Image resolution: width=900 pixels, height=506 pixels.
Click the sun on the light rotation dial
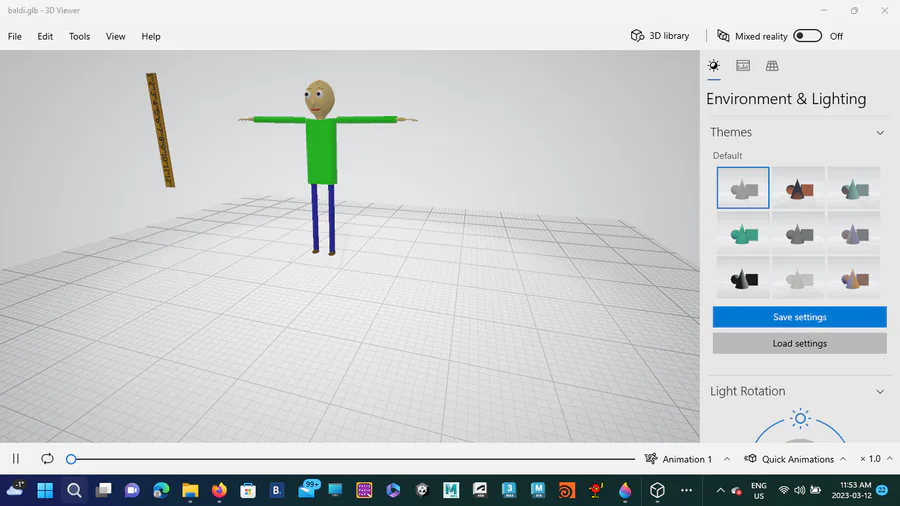click(800, 418)
